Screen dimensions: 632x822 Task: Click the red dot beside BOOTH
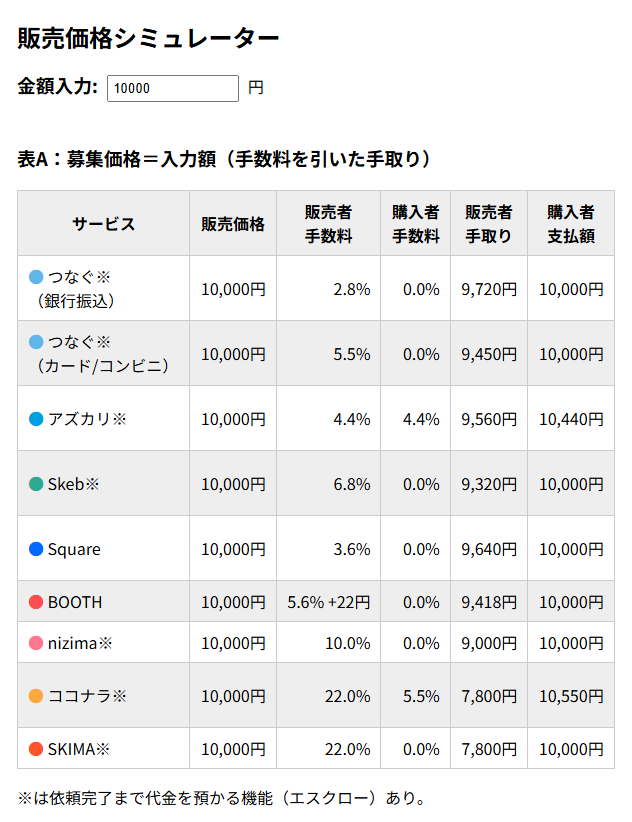point(36,602)
